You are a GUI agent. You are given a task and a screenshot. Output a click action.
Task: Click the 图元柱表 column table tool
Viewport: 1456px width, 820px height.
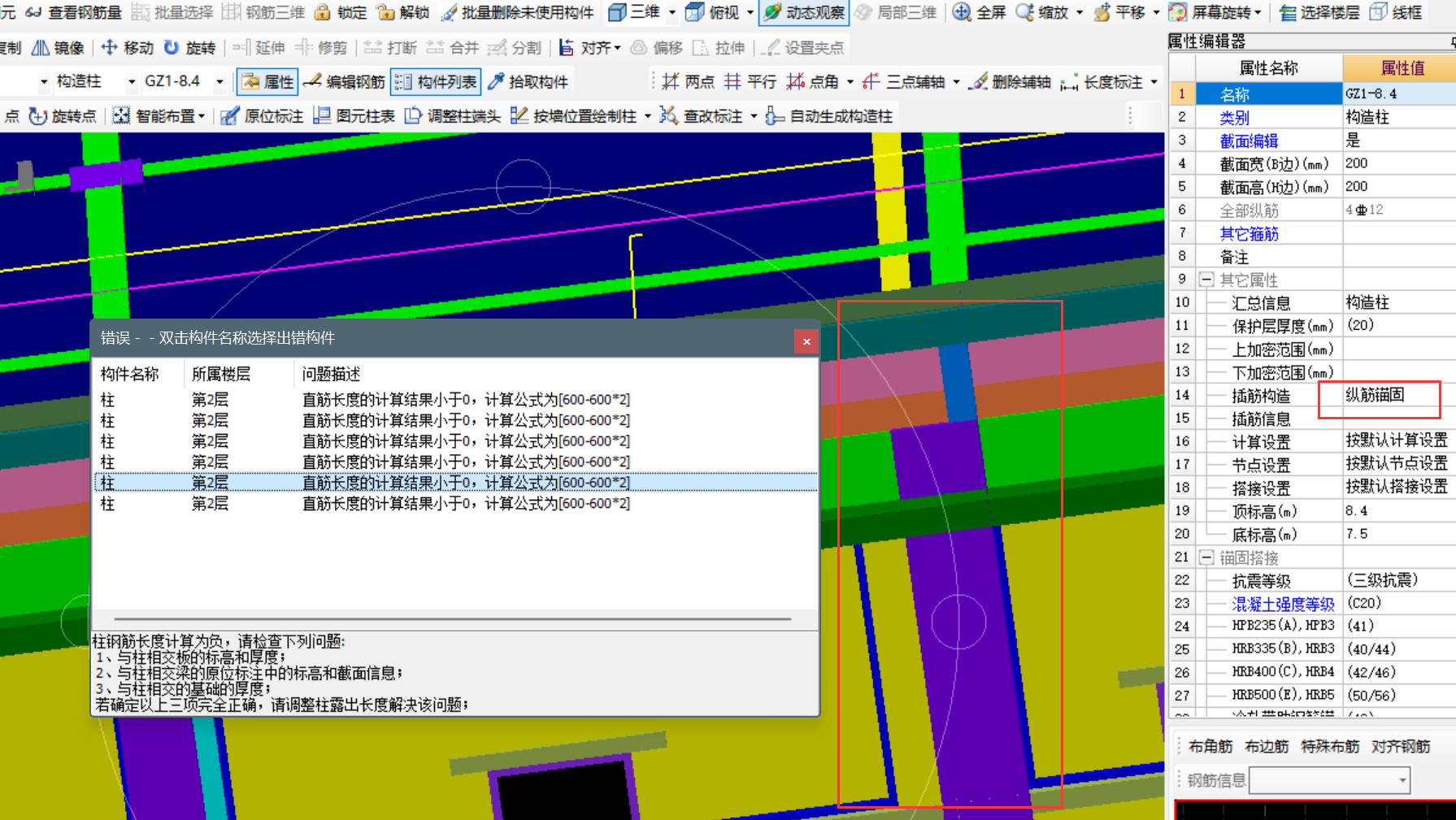pos(354,116)
